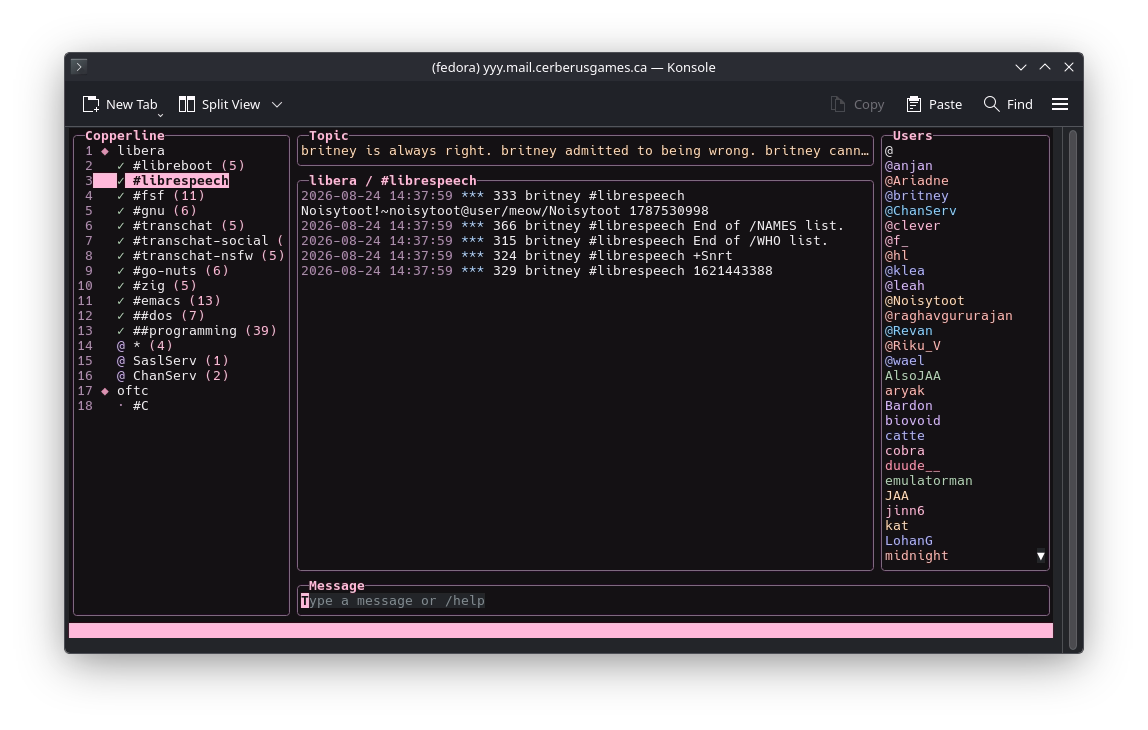Select user catte
Viewport: 1148px width, 730px height.
pyautogui.click(x=904, y=436)
